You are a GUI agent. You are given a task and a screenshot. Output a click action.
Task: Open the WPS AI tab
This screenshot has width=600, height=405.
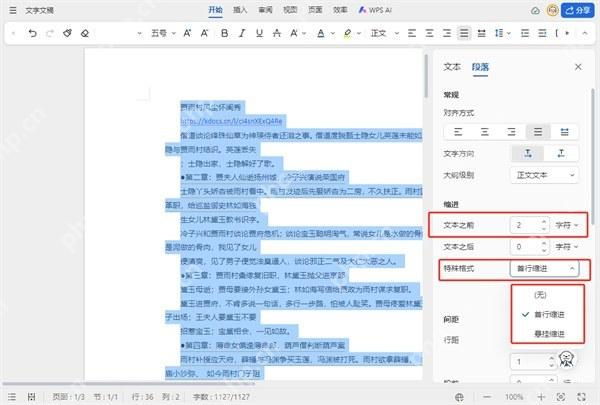click(375, 10)
